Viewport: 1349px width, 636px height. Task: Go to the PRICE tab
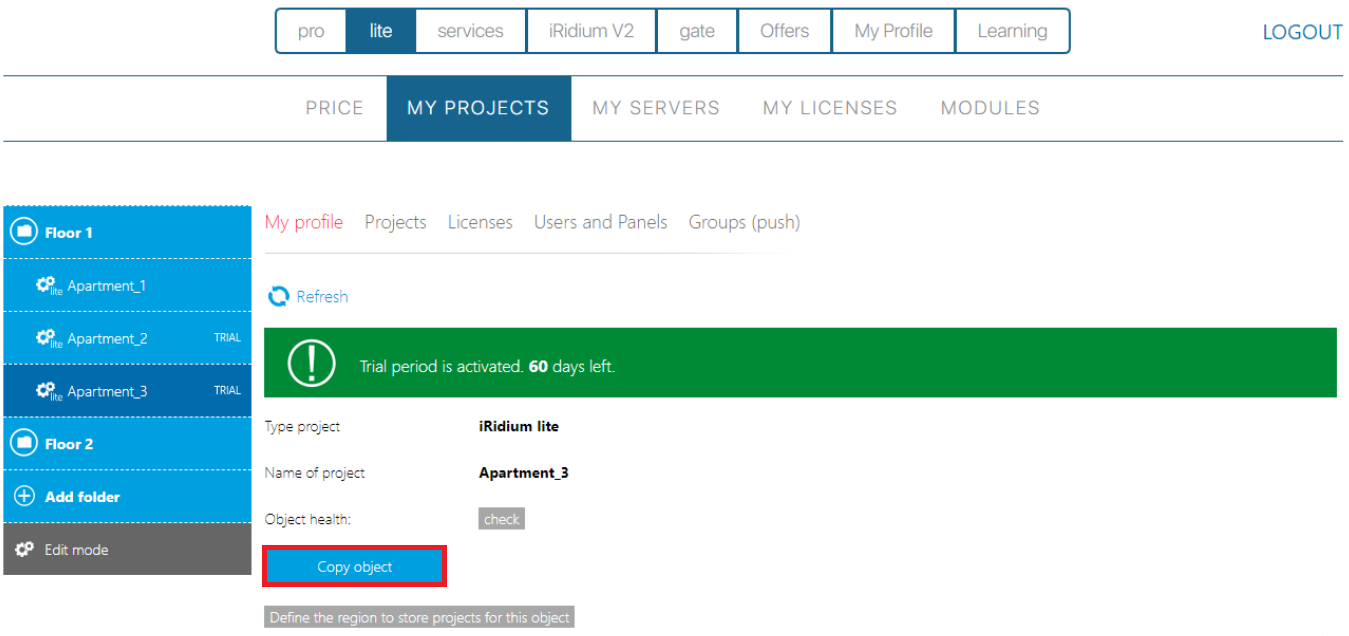pyautogui.click(x=334, y=108)
